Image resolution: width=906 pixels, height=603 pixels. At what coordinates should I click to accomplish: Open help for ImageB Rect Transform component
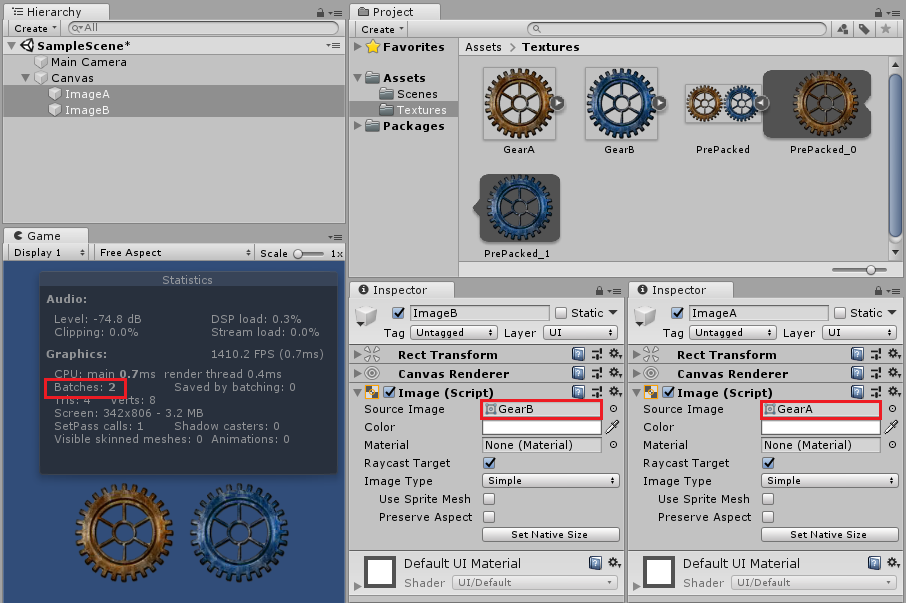tap(578, 354)
